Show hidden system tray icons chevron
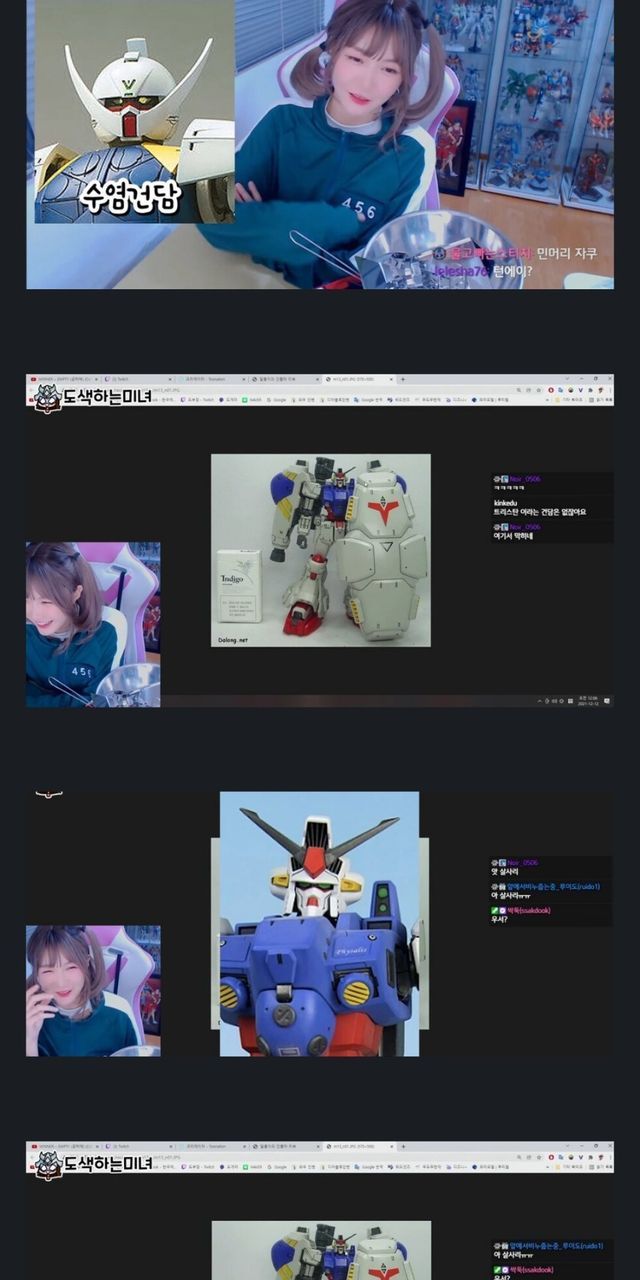 [540, 701]
